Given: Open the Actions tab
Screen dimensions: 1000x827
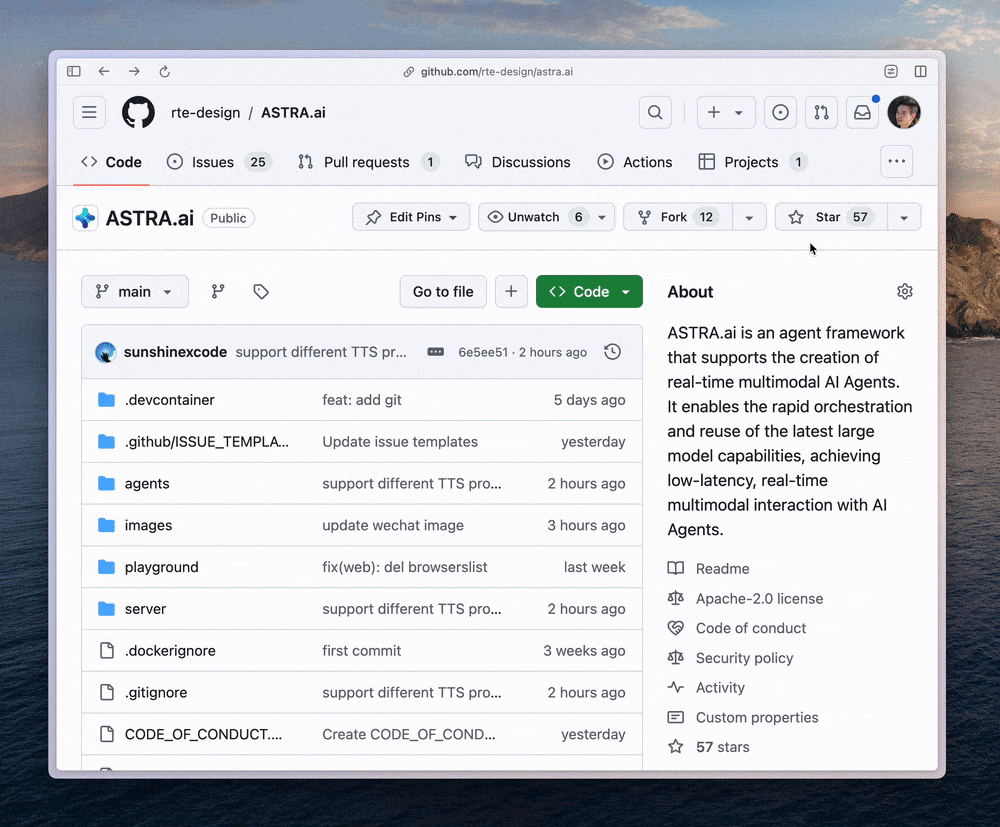Looking at the screenshot, I should pos(635,162).
